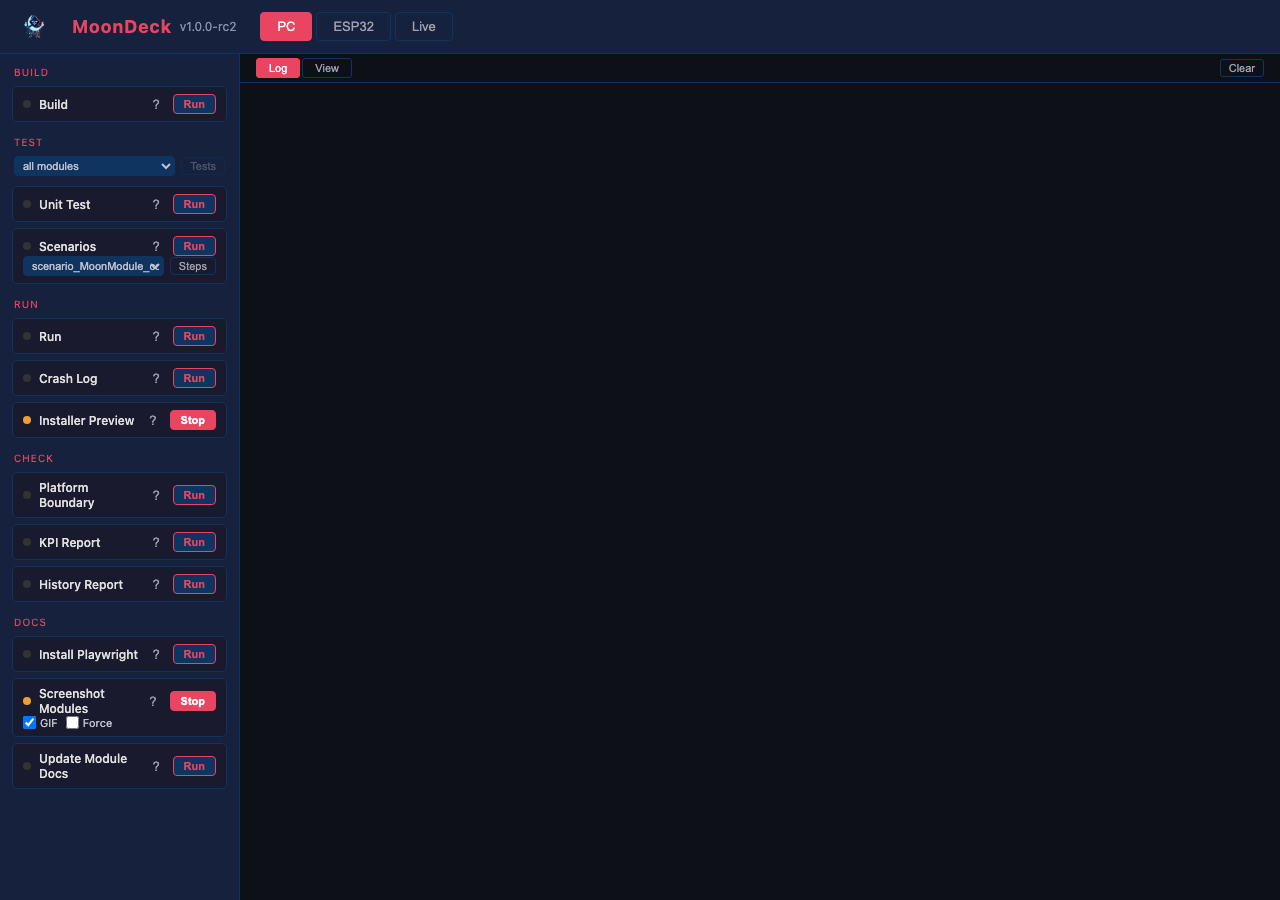
Task: Run the Unit Test task
Action: click(x=194, y=204)
